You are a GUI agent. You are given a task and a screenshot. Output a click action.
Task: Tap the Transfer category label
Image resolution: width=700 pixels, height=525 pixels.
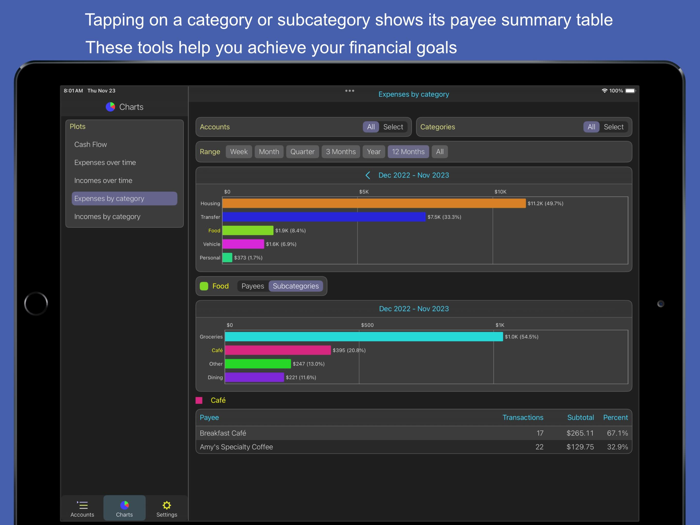point(210,217)
